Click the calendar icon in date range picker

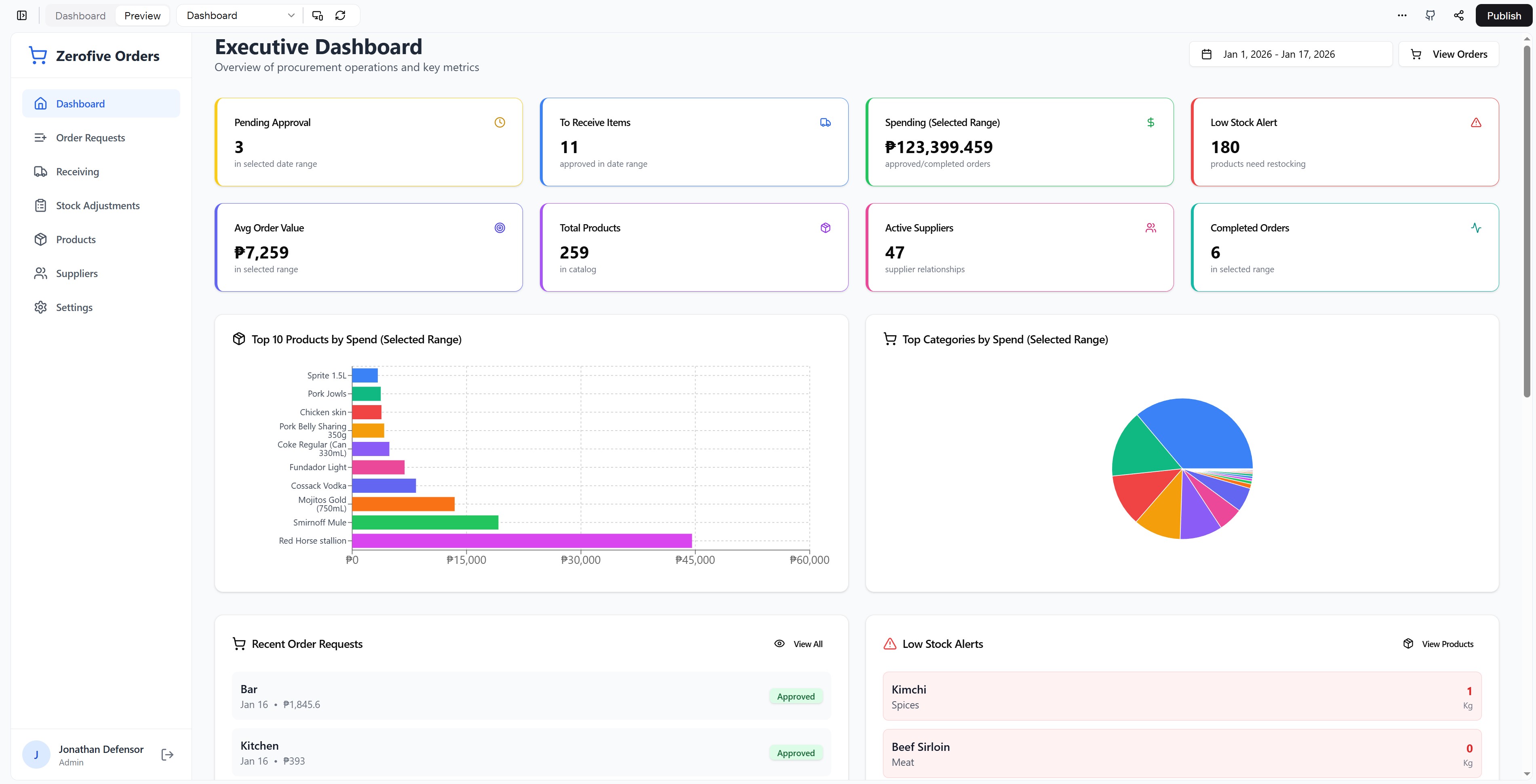[1206, 54]
